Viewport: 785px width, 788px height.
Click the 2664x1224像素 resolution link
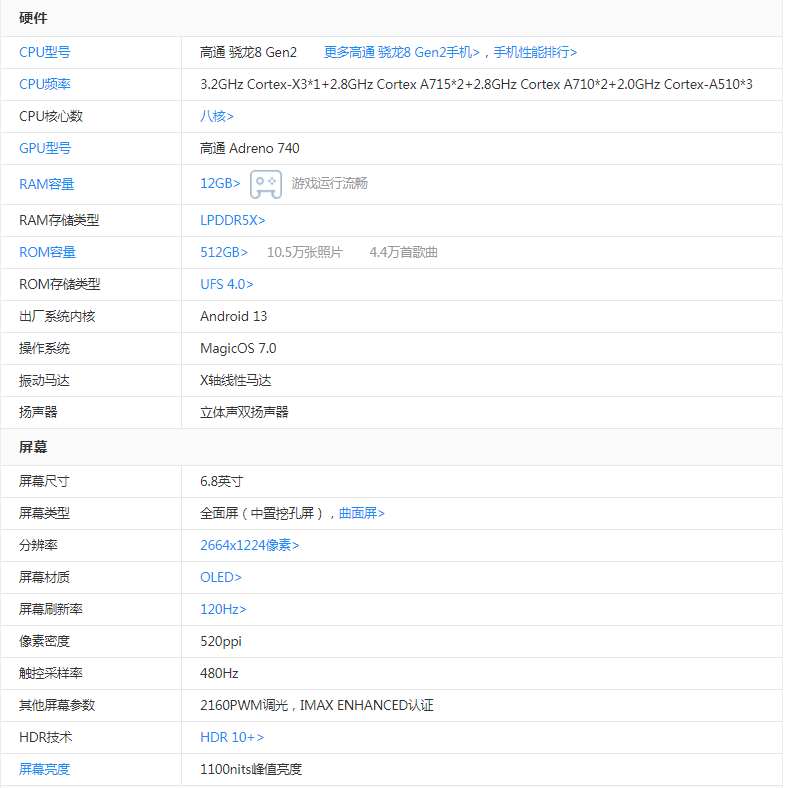pyautogui.click(x=250, y=546)
